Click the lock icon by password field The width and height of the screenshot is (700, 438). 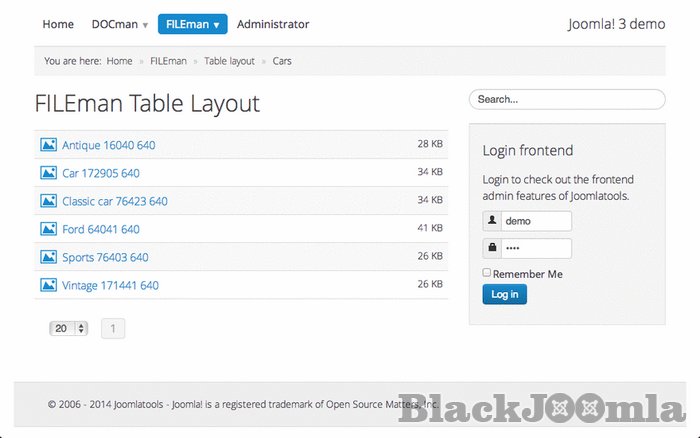coord(492,248)
